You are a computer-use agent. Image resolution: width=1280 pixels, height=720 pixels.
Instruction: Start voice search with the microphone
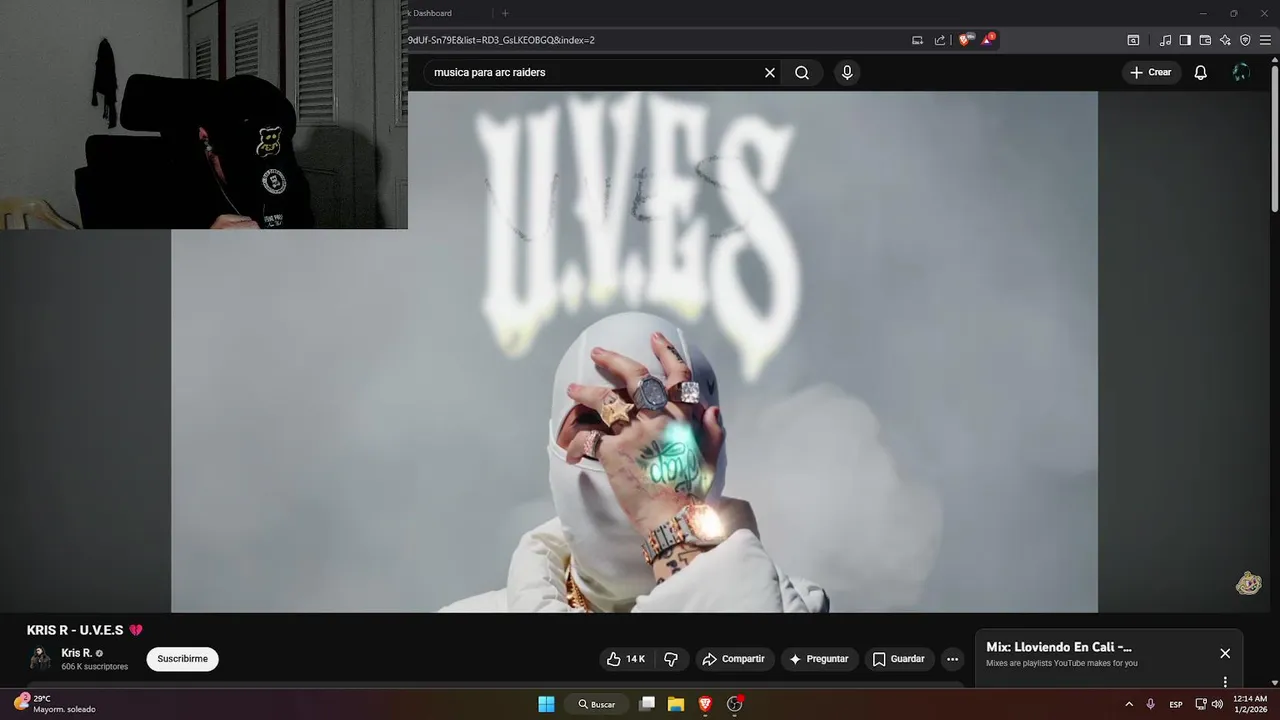pos(847,72)
